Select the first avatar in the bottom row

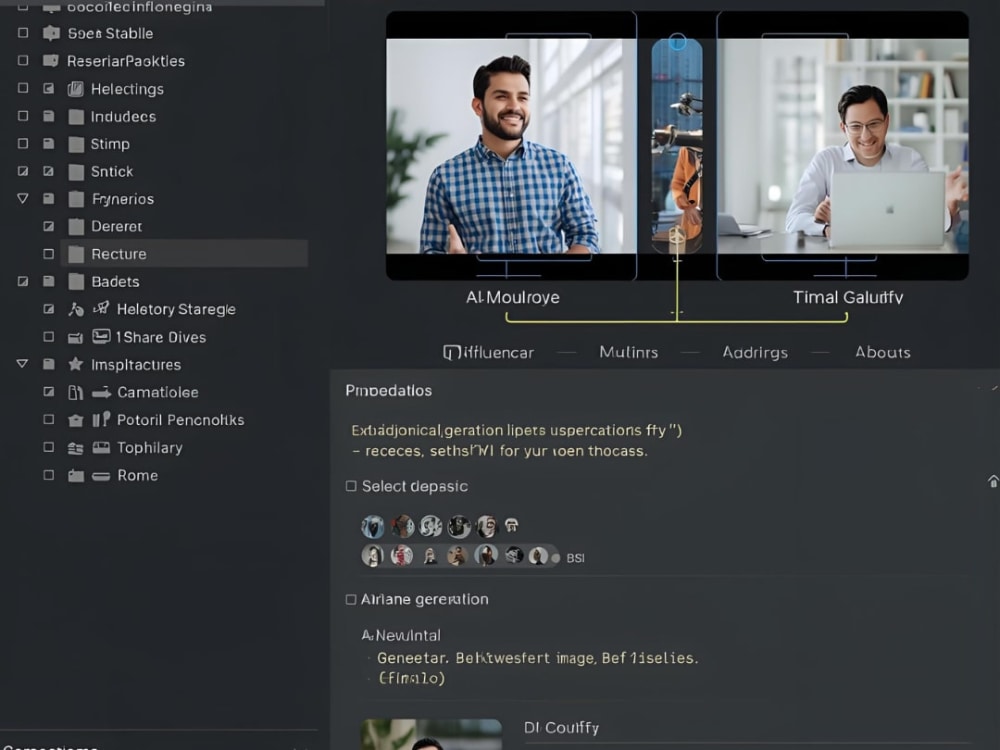pyautogui.click(x=372, y=555)
